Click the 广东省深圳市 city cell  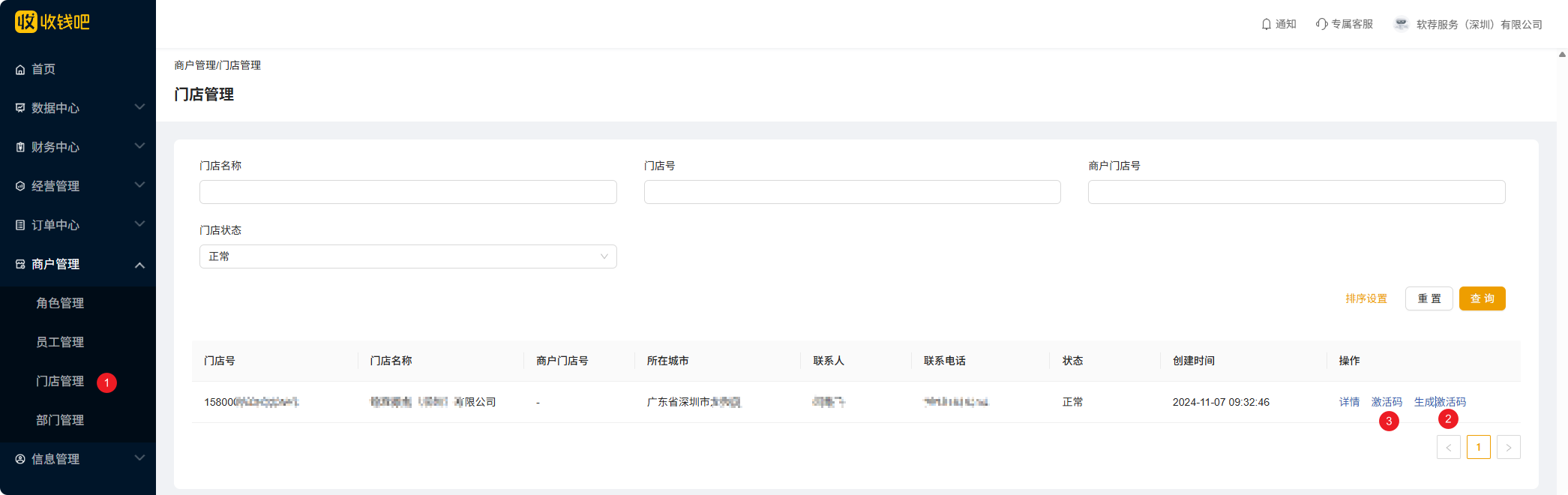click(694, 402)
